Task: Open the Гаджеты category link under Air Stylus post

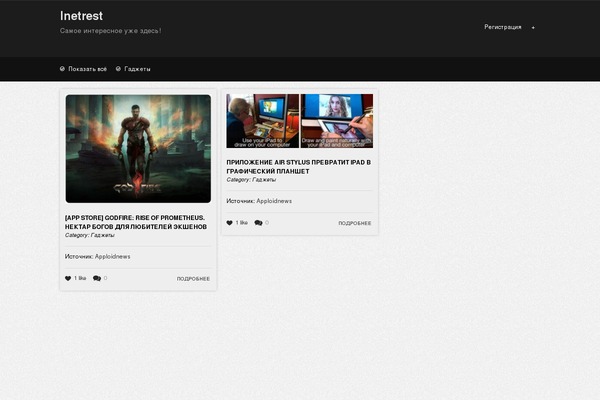Action: [264, 180]
